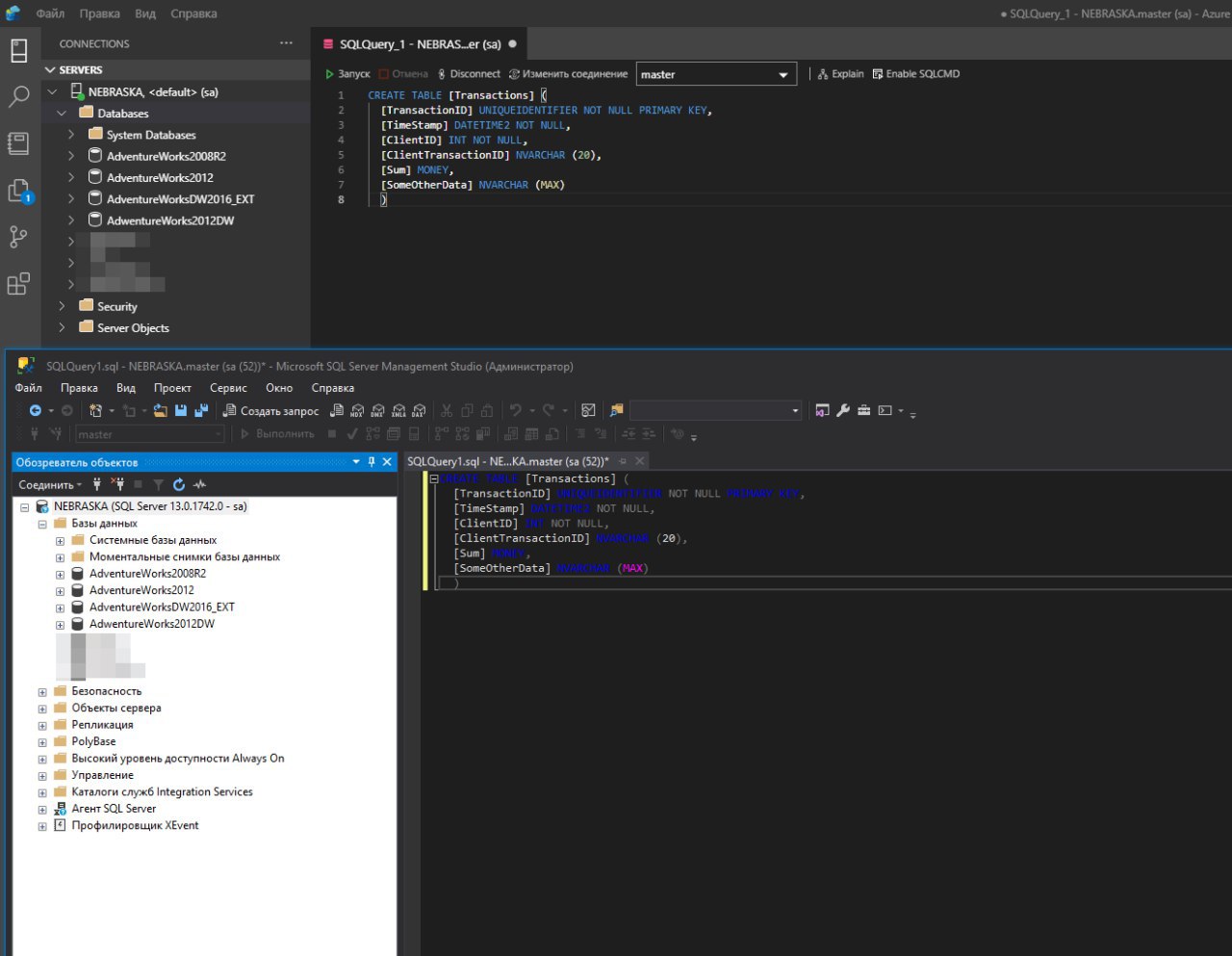Expand Server Objects in Azure Data Studio
Image resolution: width=1232 pixels, height=956 pixels.
coord(62,328)
